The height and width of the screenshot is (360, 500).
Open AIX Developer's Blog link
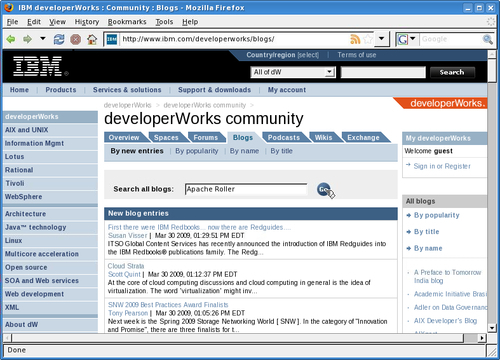click(x=445, y=321)
